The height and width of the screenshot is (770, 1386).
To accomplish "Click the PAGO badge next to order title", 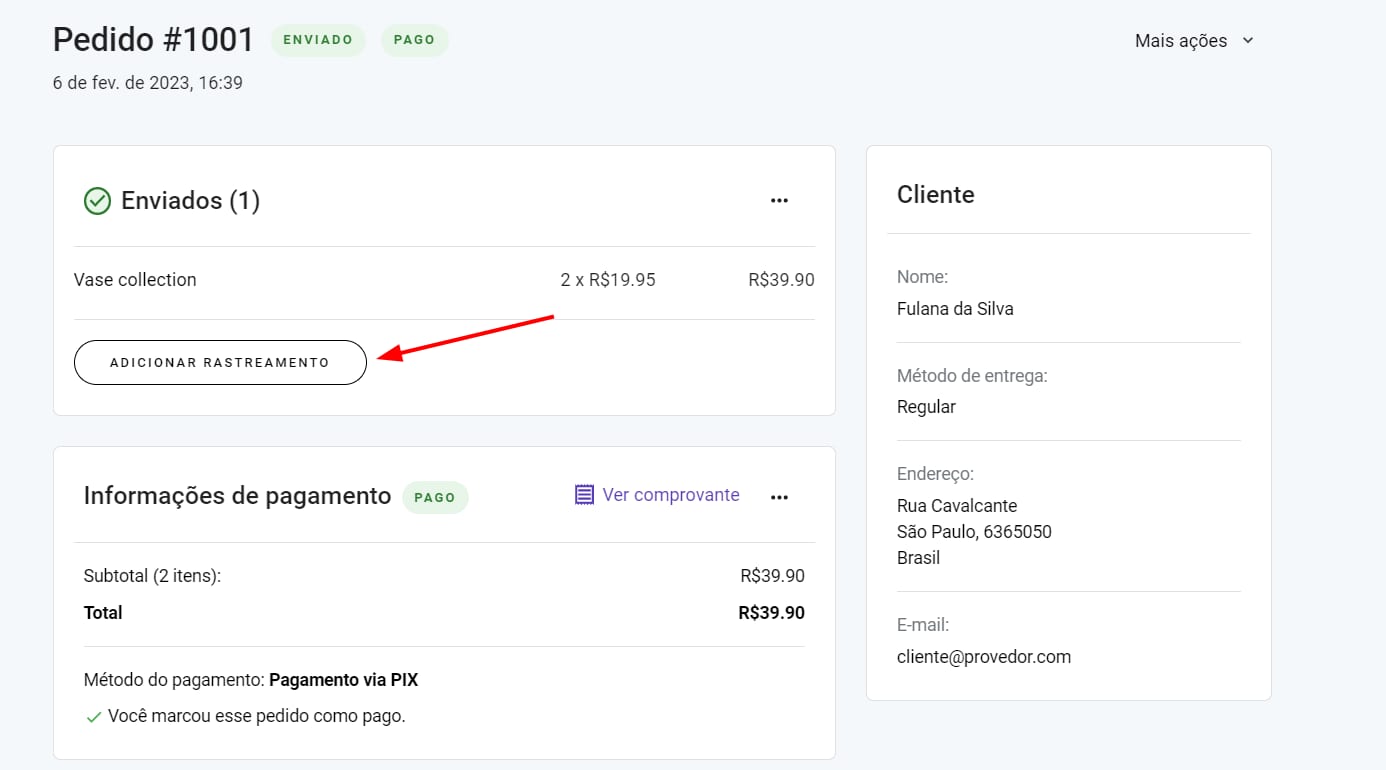I will click(x=414, y=40).
